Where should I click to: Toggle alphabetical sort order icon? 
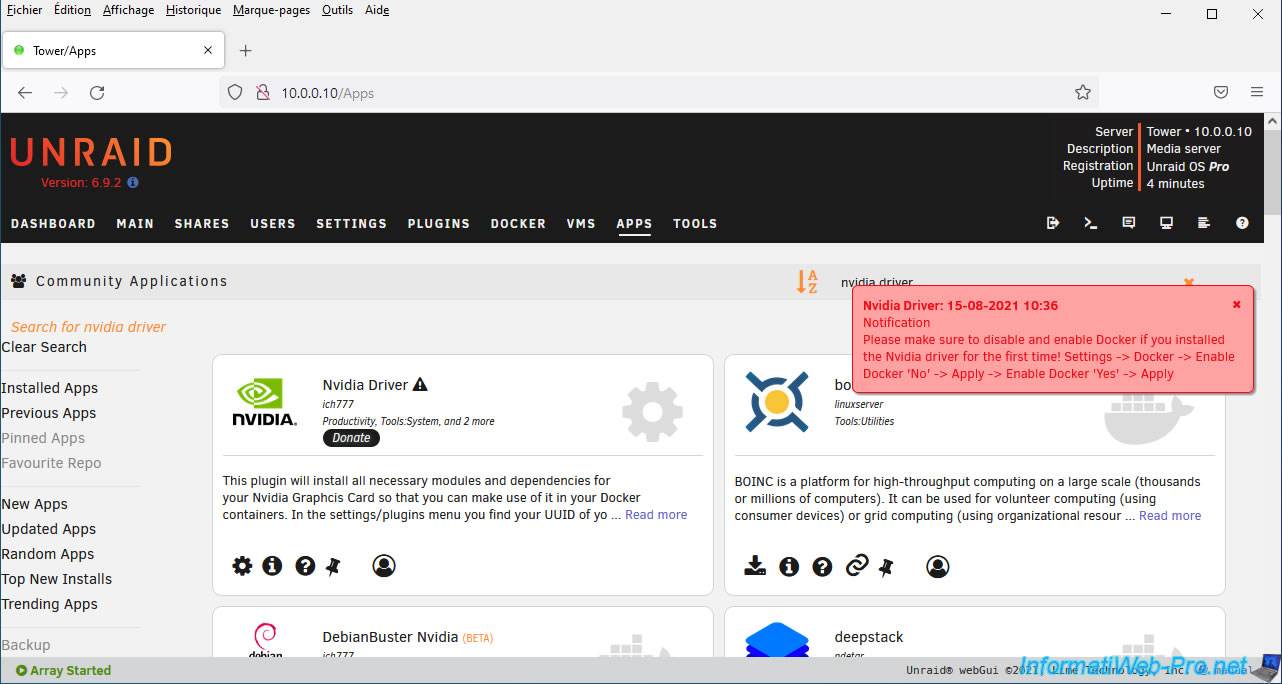tap(806, 282)
